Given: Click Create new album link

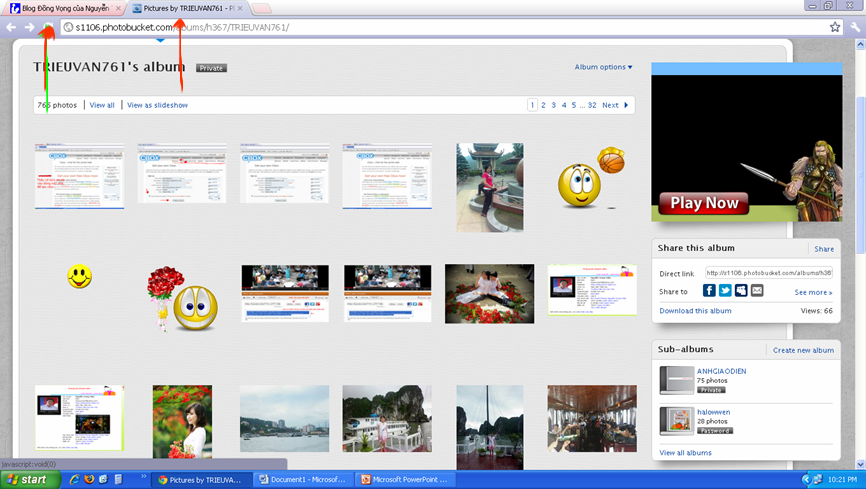Looking at the screenshot, I should (803, 350).
